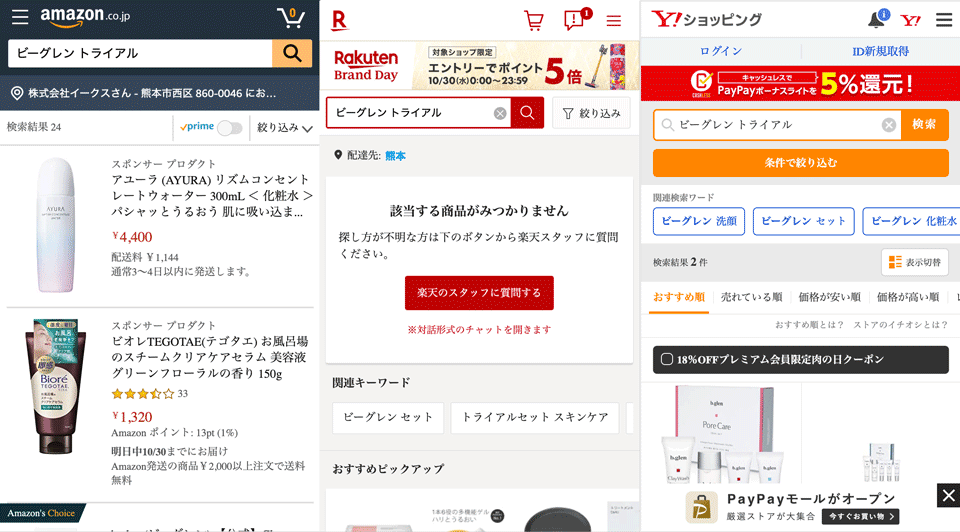960x532 pixels.
Task: Select the 売れている順 sort tab
Action: (751, 297)
